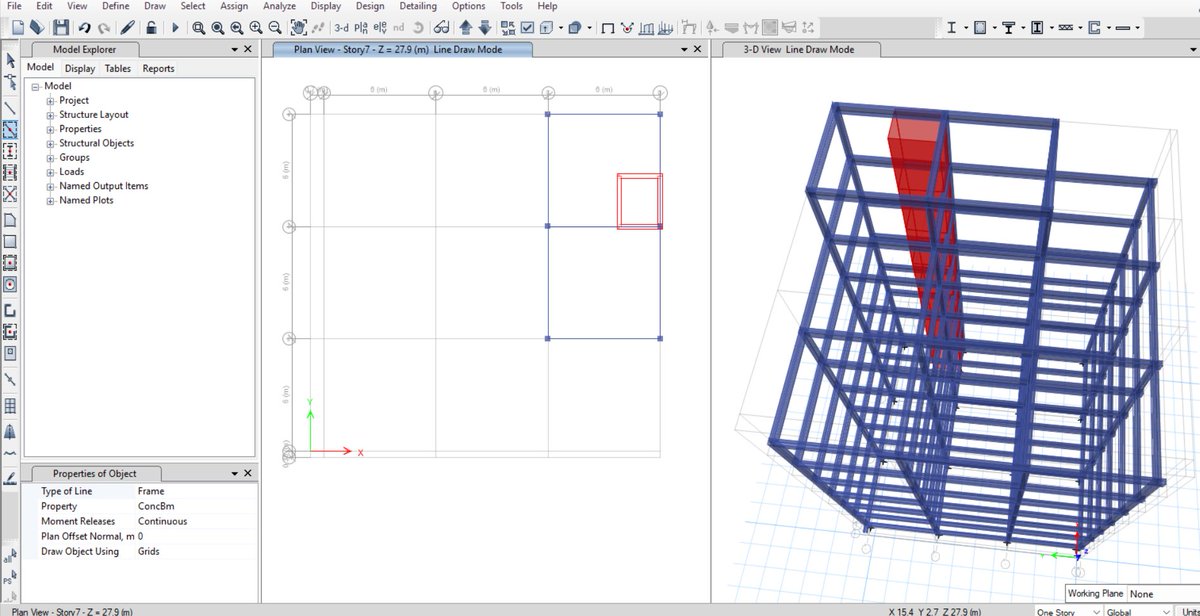Screen dimensions: 1200x616
Task: Switch to the Display tab in Model Explorer
Action: 80,68
